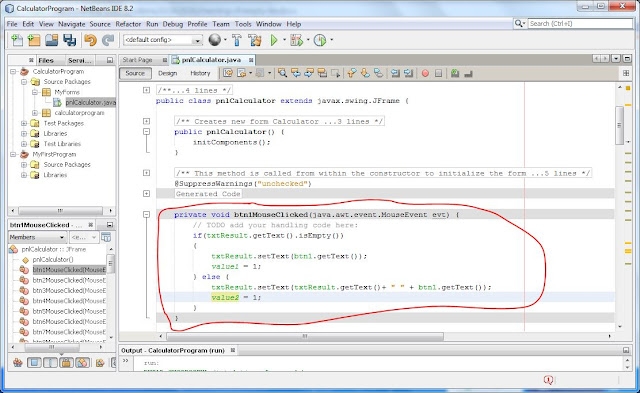Click the Last Edit editor toolbar icon

228,73
